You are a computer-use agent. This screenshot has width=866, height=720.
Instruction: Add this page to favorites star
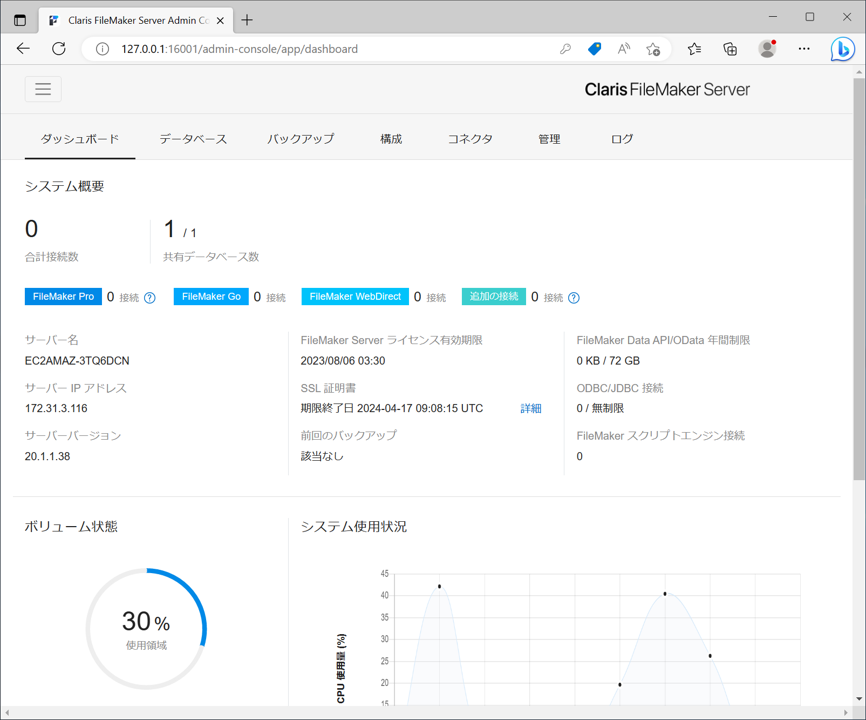[x=653, y=49]
